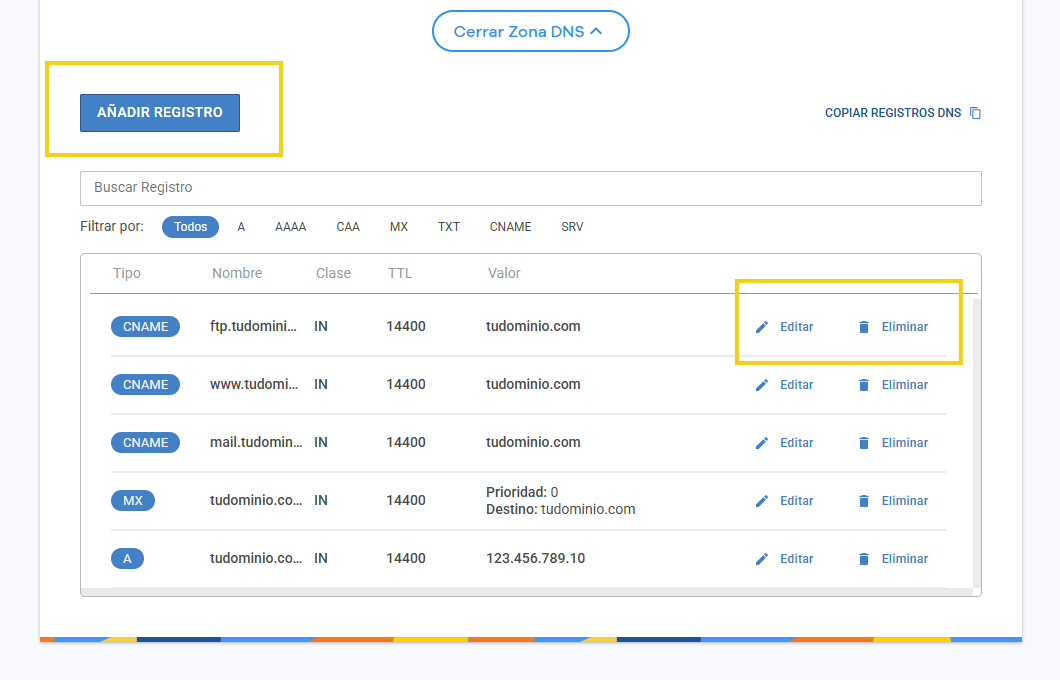Viewport: 1060px width, 680px height.
Task: Click the www.tudomi... name cell
Action: [x=254, y=385]
